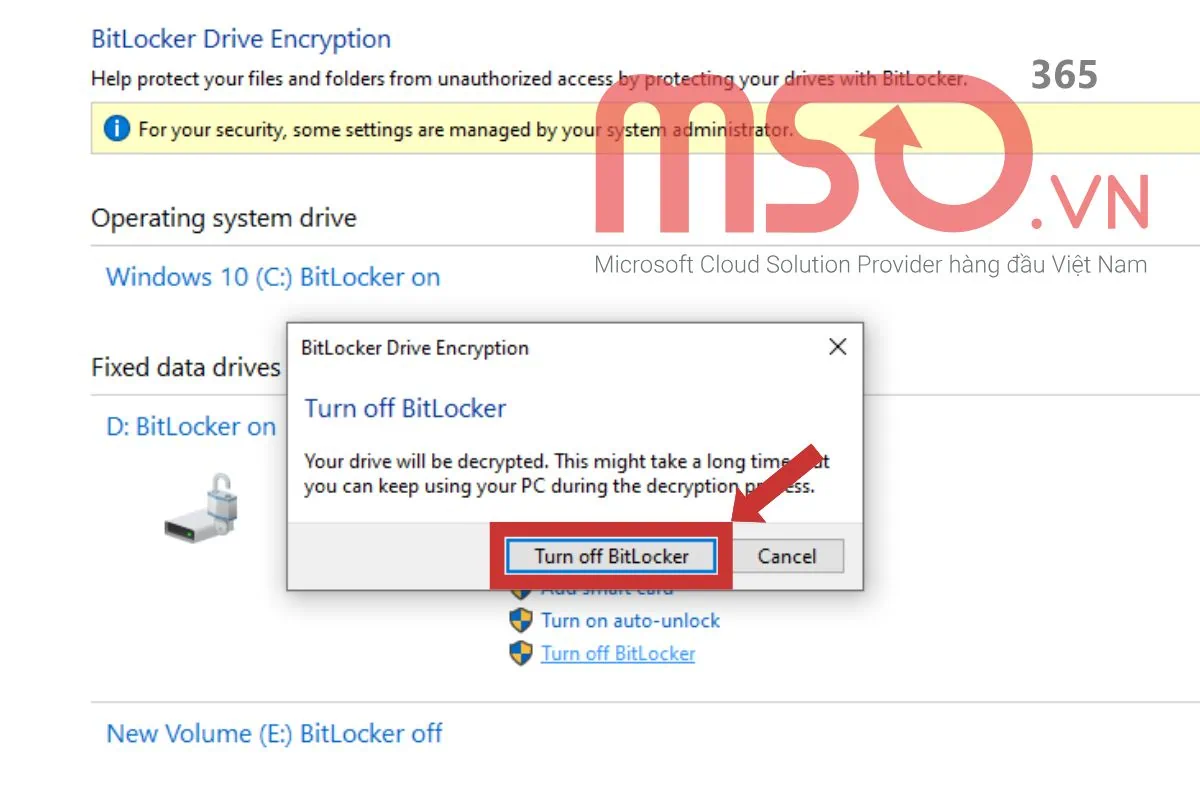Collapse the D: BitLocker on drive section

[190, 427]
